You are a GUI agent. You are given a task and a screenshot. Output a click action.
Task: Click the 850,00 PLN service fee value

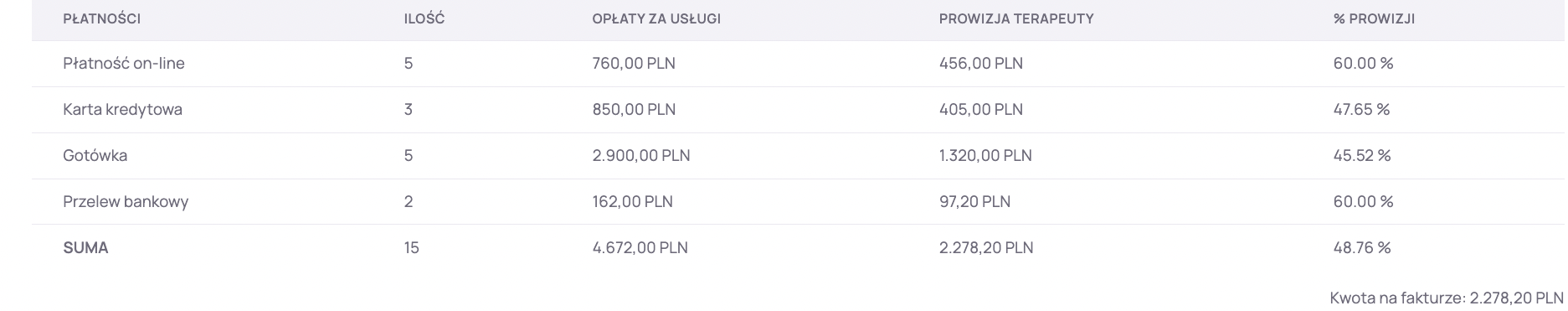coord(634,109)
